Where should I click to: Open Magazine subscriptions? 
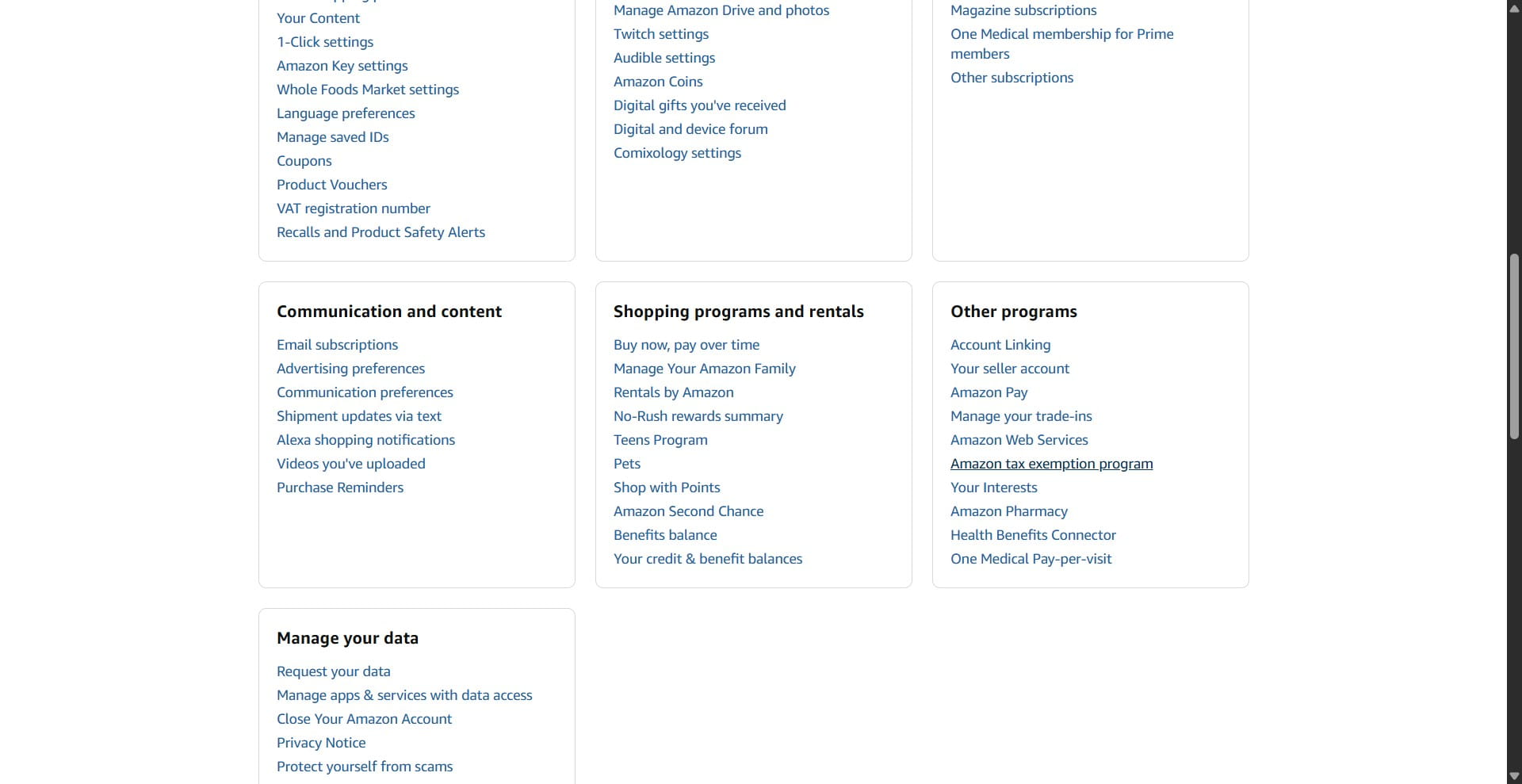click(1023, 10)
